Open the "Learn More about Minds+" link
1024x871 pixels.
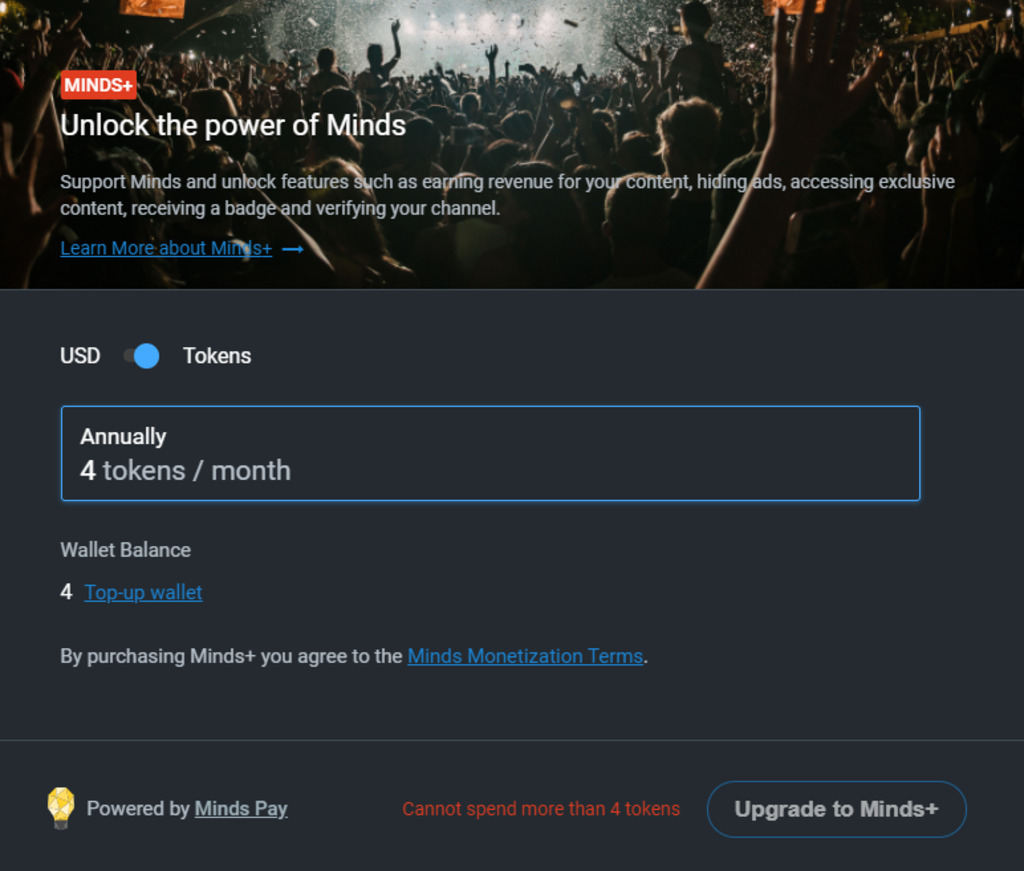[166, 248]
